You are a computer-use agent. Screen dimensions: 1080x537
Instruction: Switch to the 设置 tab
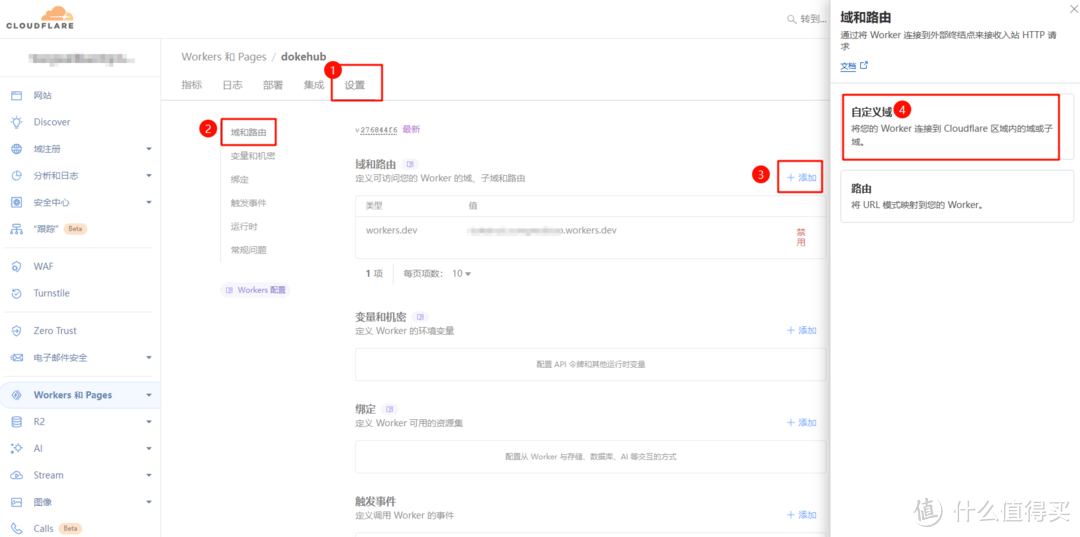(x=355, y=86)
